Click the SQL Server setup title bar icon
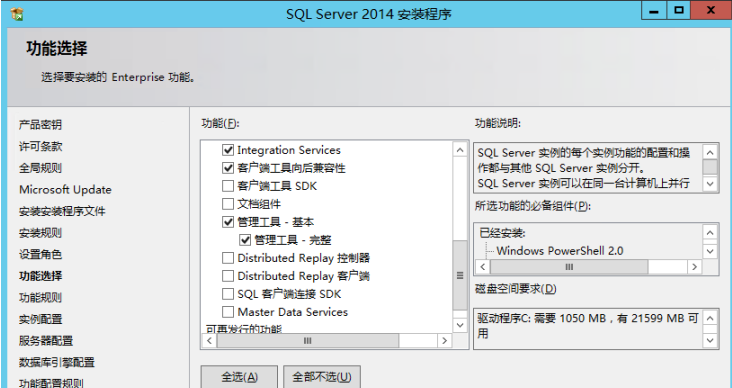732x388 pixels. (x=17, y=14)
